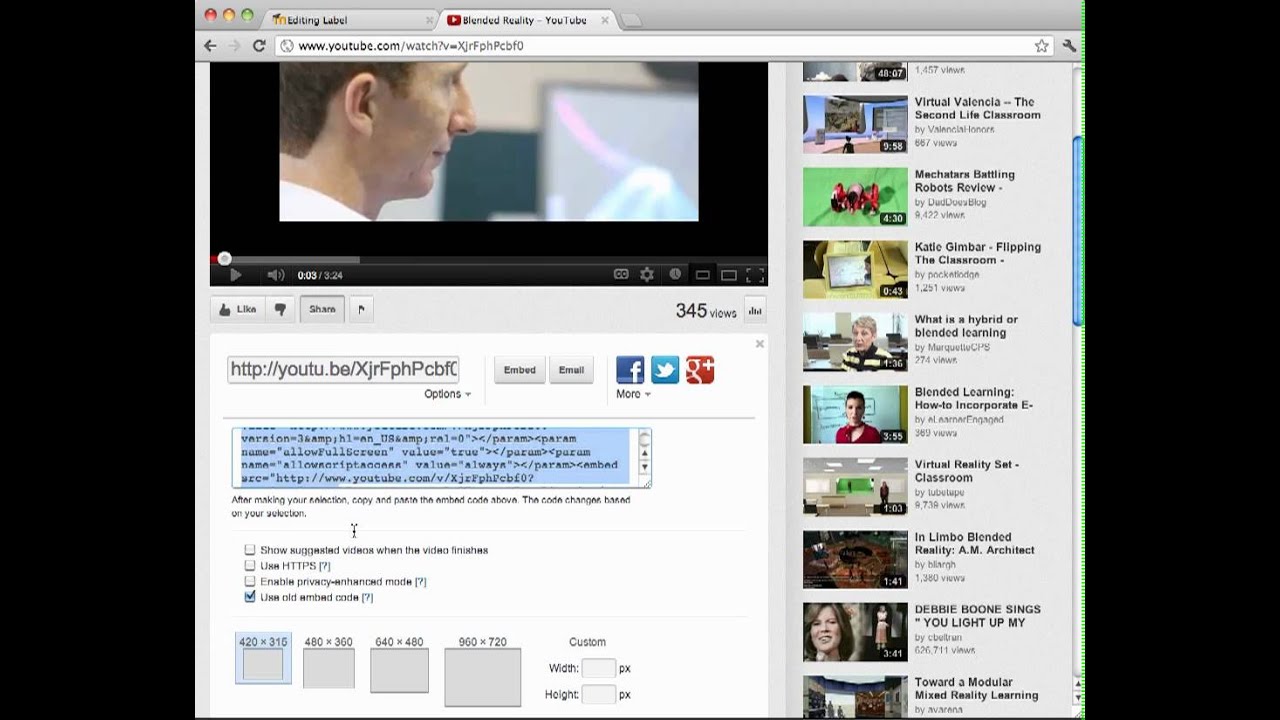
Task: Switch player to large size icon
Action: 729,275
